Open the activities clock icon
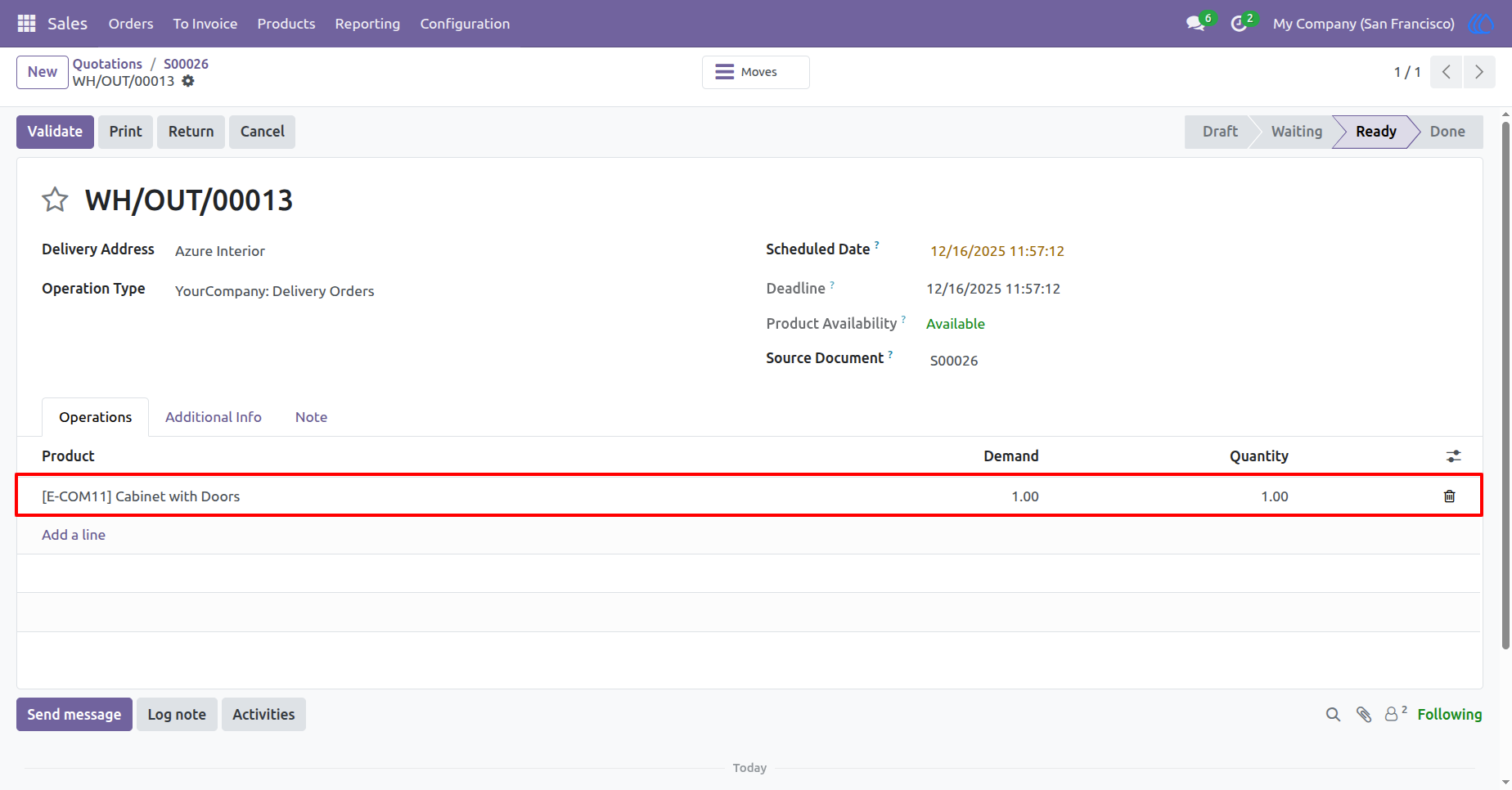1512x790 pixels. click(1240, 24)
